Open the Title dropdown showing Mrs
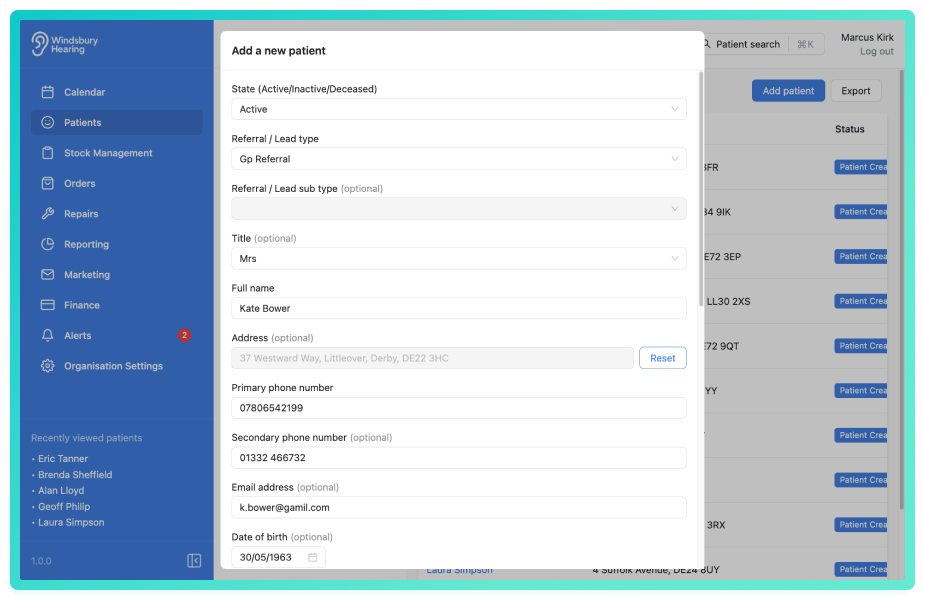 click(458, 258)
